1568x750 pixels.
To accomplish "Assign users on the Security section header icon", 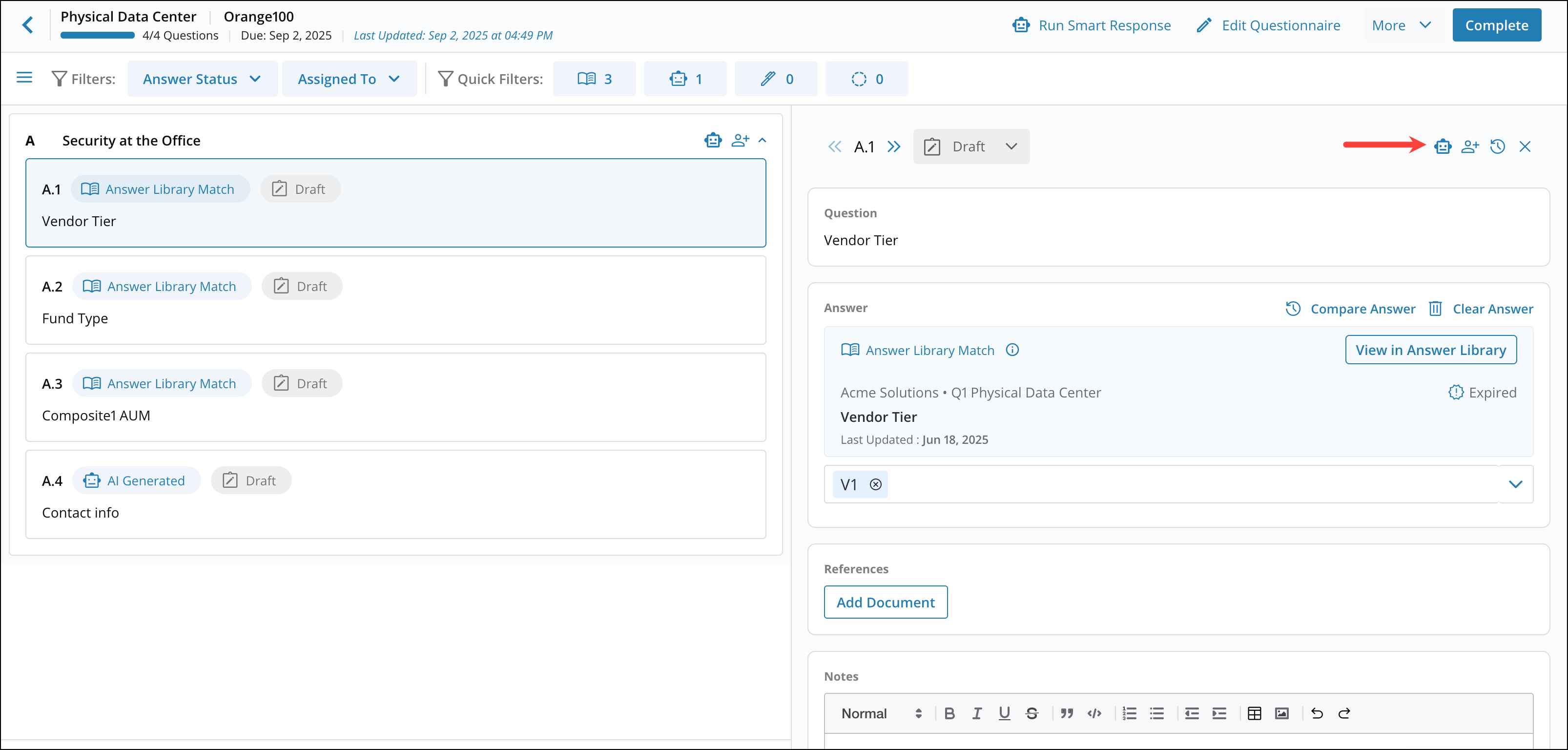I will click(x=741, y=140).
